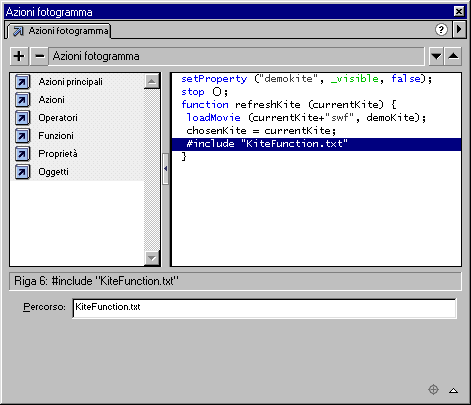
Task: Move selected action down with arrow
Action: [436, 56]
